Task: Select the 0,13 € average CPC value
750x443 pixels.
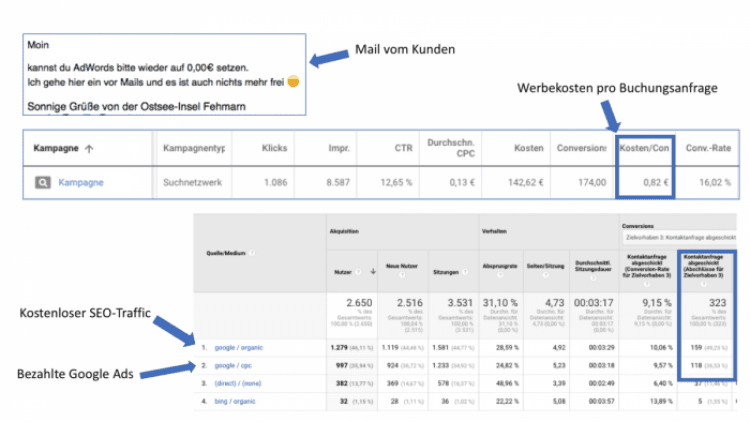Action: coord(462,182)
